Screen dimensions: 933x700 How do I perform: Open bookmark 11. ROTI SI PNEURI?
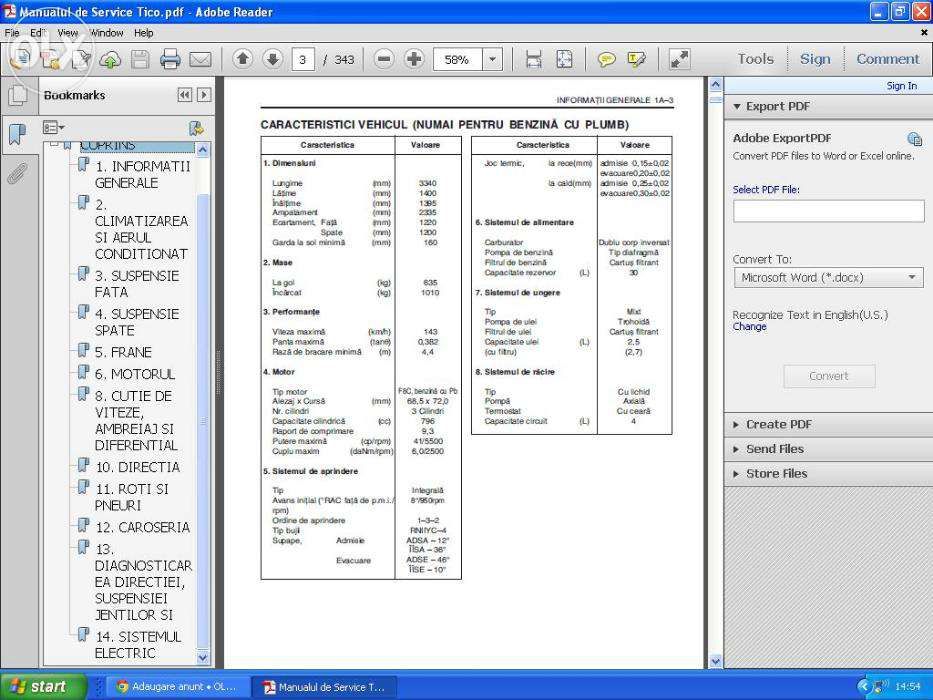point(132,497)
